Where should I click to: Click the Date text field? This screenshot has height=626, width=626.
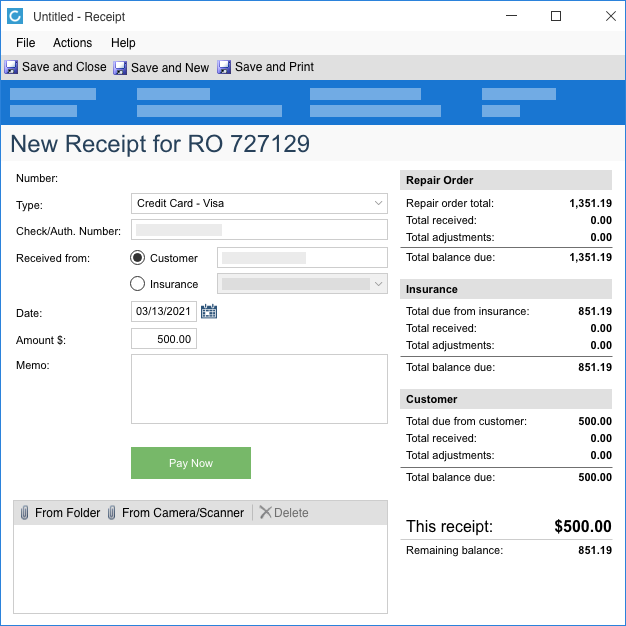point(164,311)
